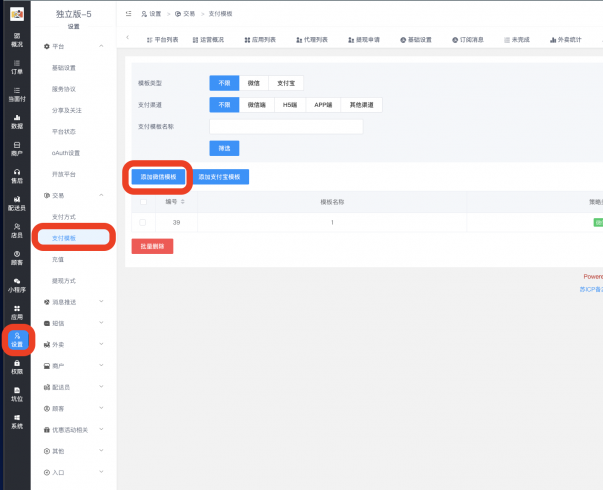This screenshot has height=490, width=603.
Task: Click the menu collapse icon beside the breadcrumb
Action: click(130, 14)
